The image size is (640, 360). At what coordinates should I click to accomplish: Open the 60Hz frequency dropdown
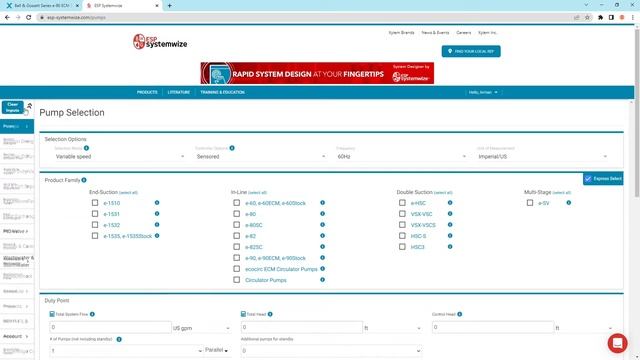pyautogui.click(x=401, y=157)
